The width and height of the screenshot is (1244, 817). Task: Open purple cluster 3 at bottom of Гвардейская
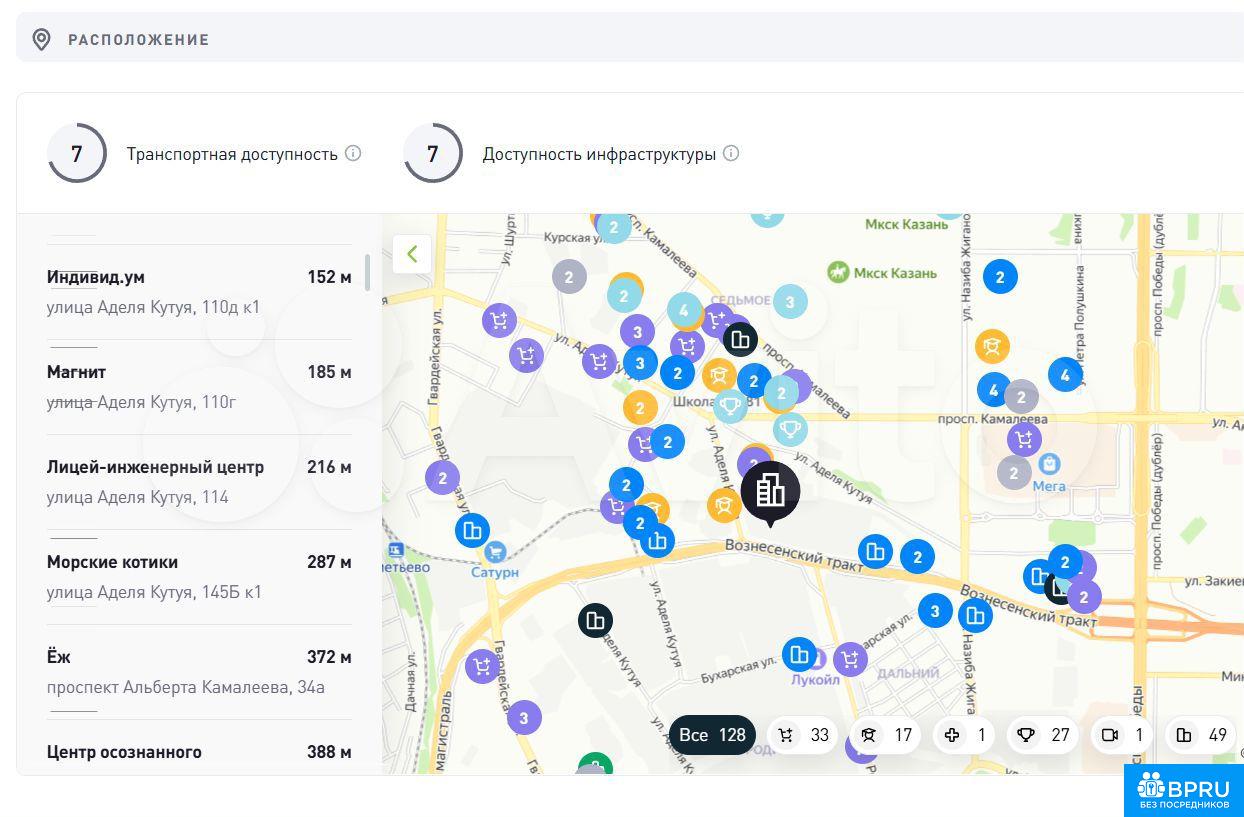coord(524,717)
